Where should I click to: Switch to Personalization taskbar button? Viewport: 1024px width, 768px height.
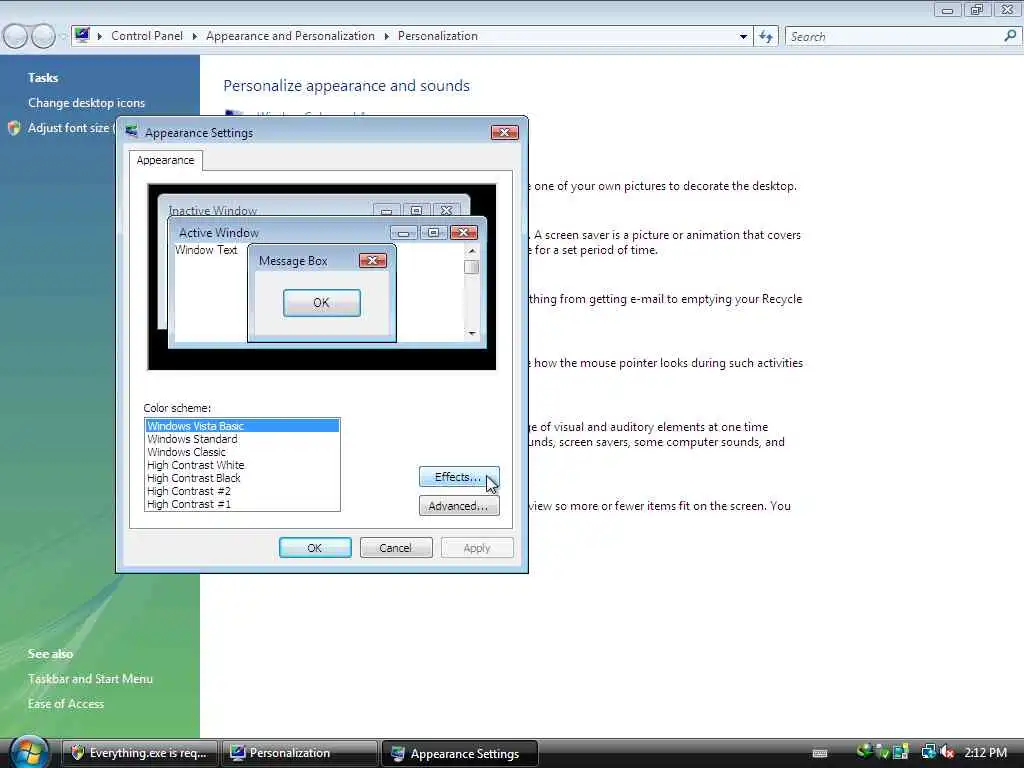(300, 753)
